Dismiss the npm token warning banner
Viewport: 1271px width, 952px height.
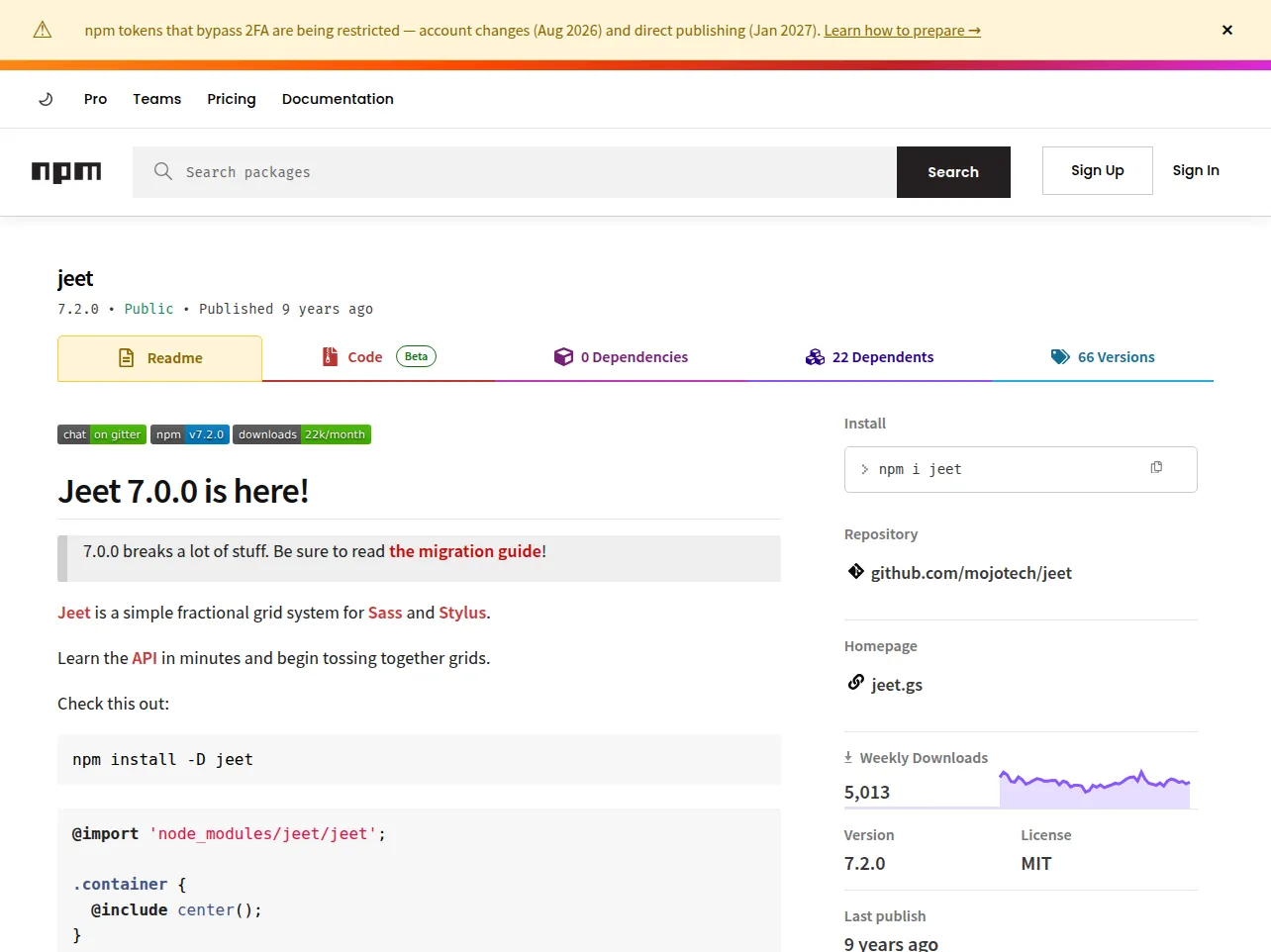[x=1226, y=30]
